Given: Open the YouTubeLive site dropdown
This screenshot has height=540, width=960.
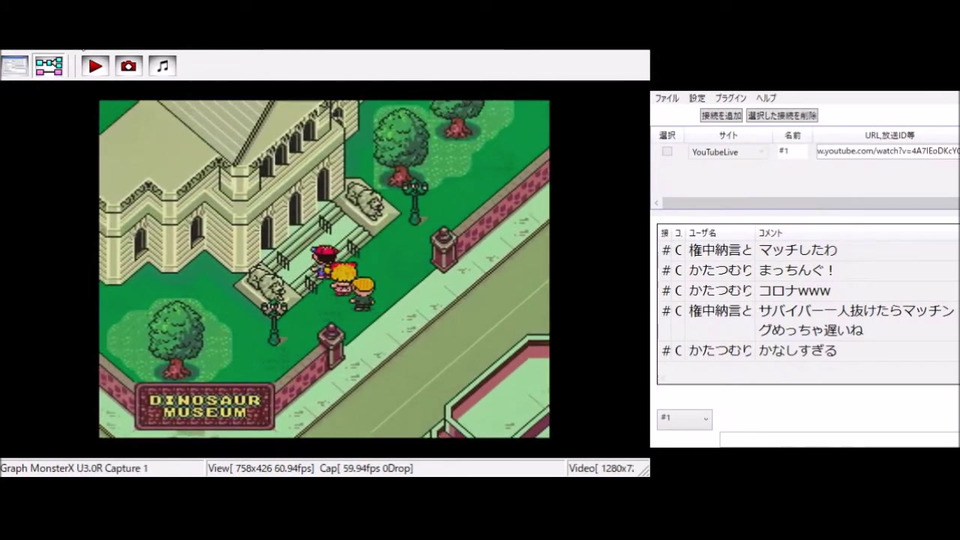Looking at the screenshot, I should click(x=728, y=152).
